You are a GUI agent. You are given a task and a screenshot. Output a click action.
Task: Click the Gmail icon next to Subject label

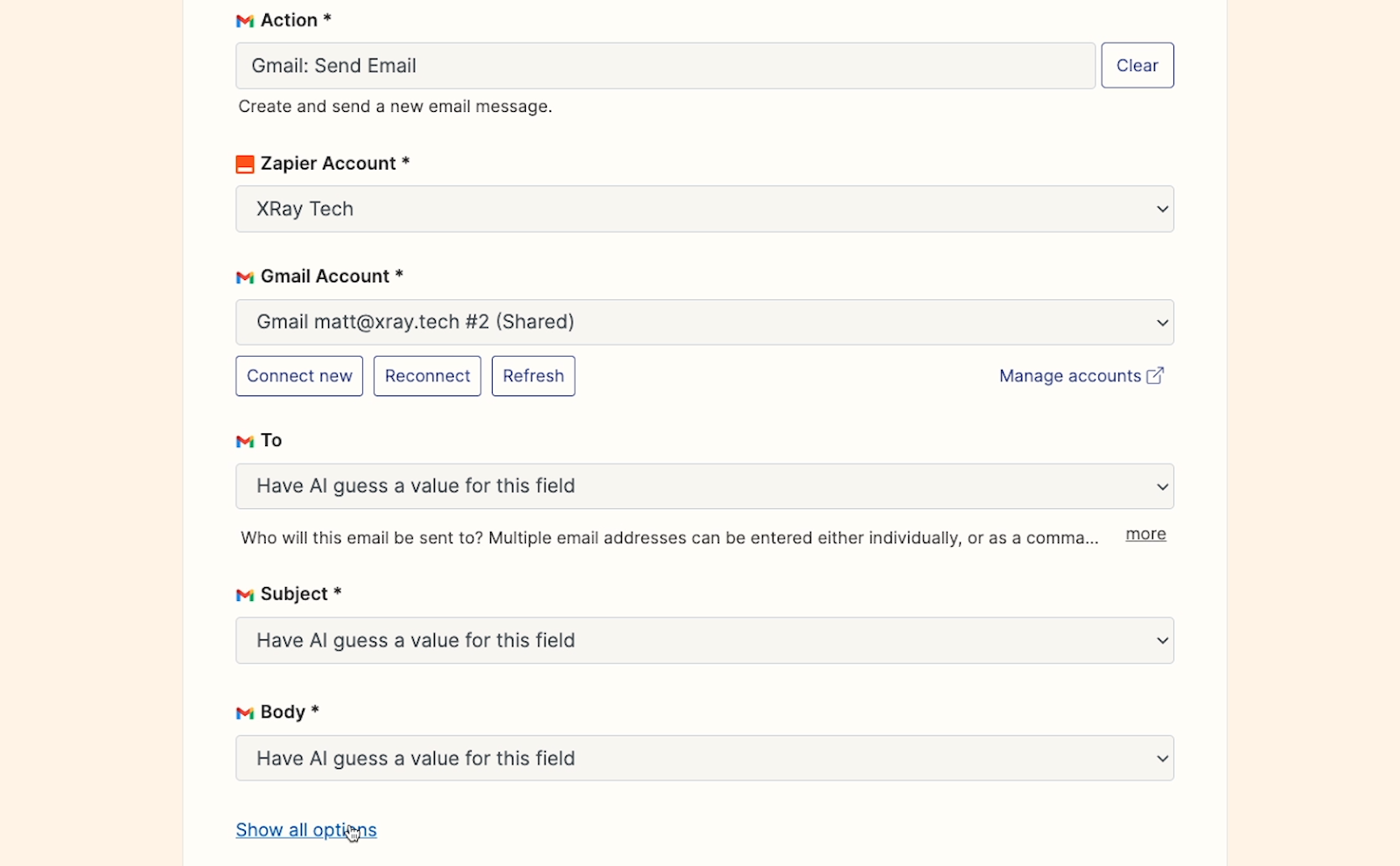coord(244,595)
